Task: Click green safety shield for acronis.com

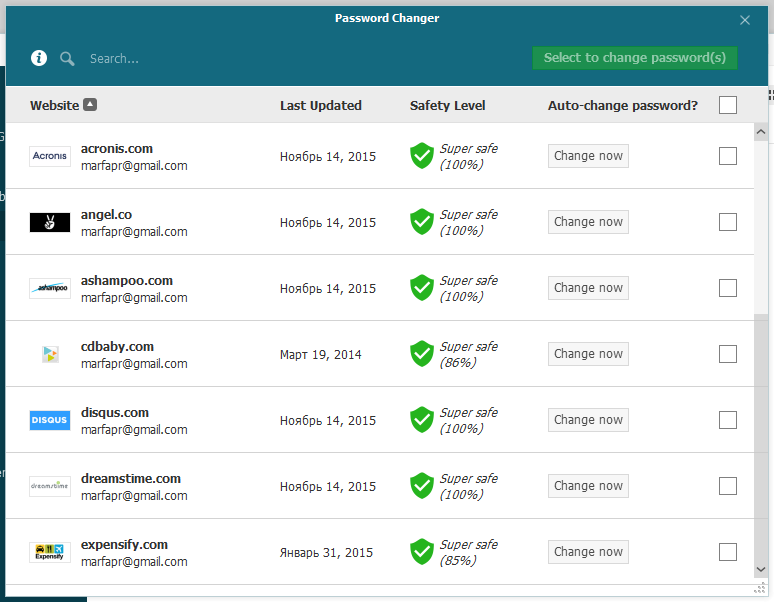Action: (x=422, y=156)
